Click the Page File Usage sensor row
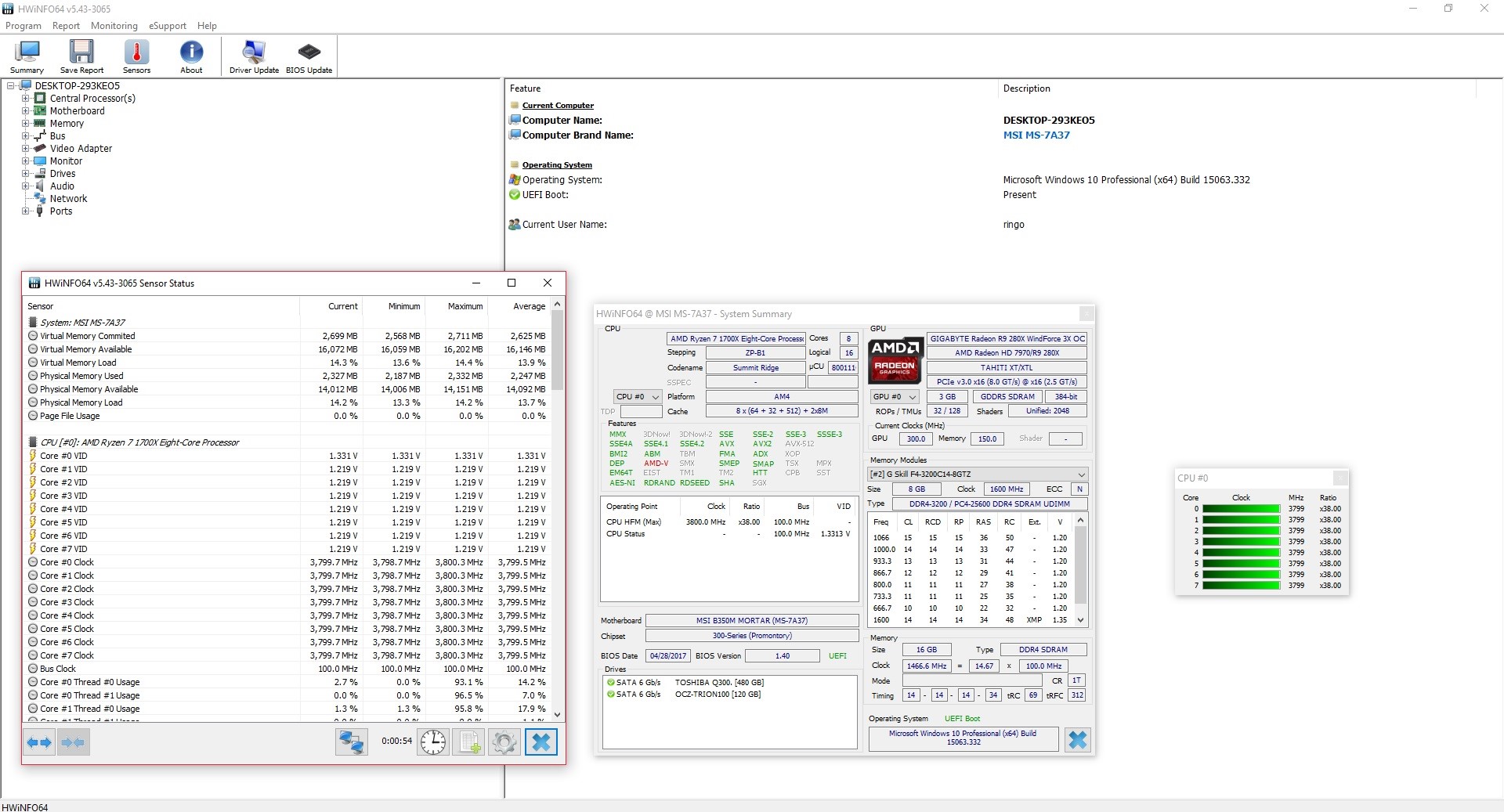The height and width of the screenshot is (812, 1504). [x=287, y=417]
